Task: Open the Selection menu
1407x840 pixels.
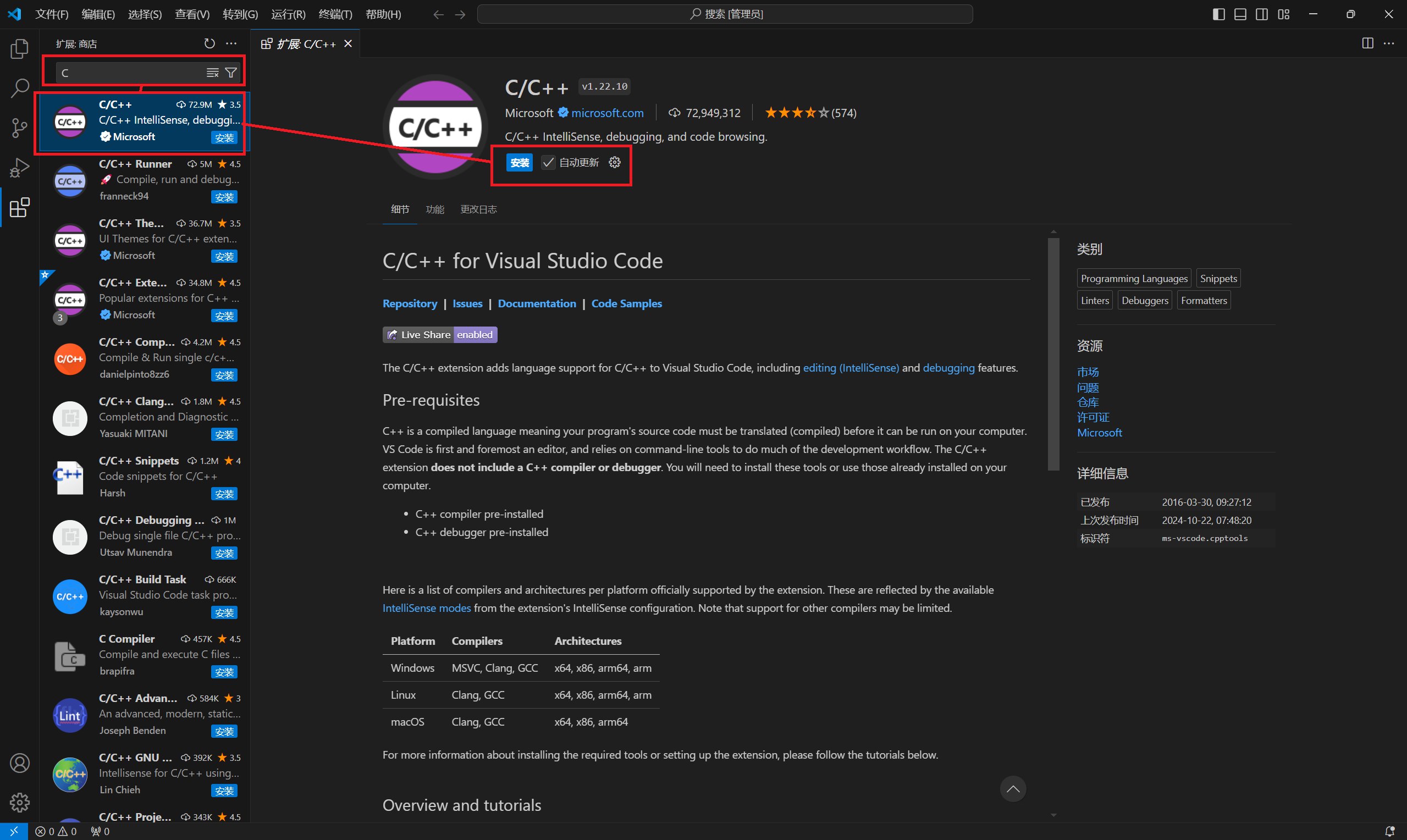Action: tap(145, 14)
